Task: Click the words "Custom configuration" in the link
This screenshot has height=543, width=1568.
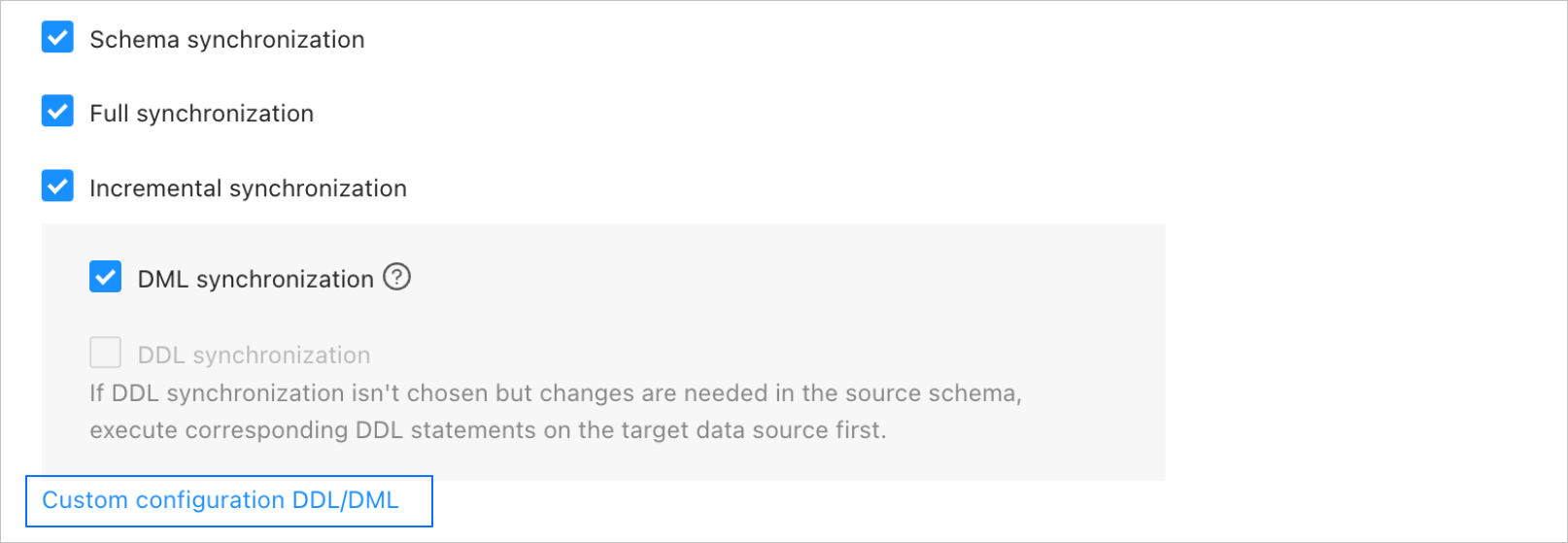Action: pos(163,500)
